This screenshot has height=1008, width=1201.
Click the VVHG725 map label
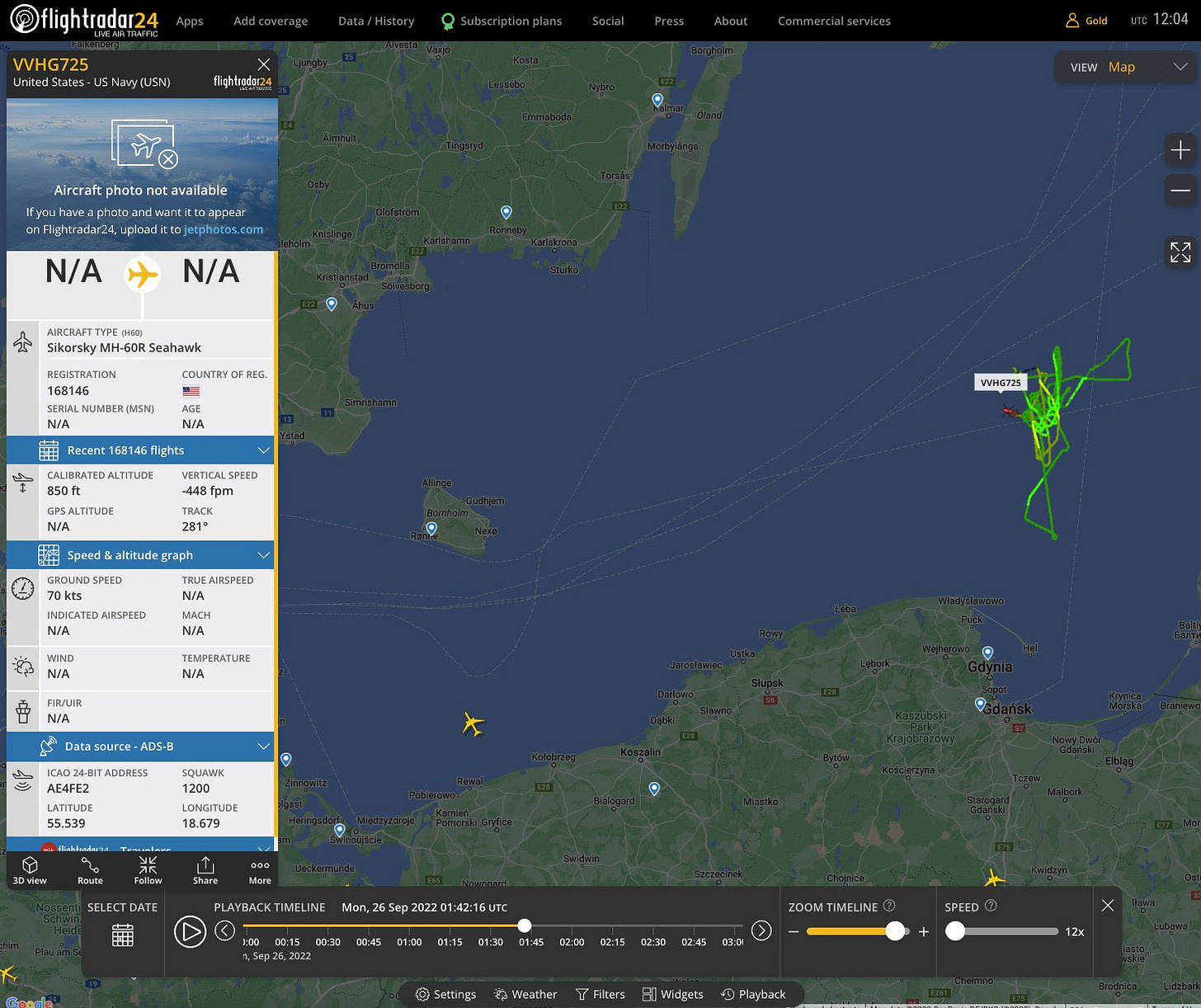(x=1001, y=382)
